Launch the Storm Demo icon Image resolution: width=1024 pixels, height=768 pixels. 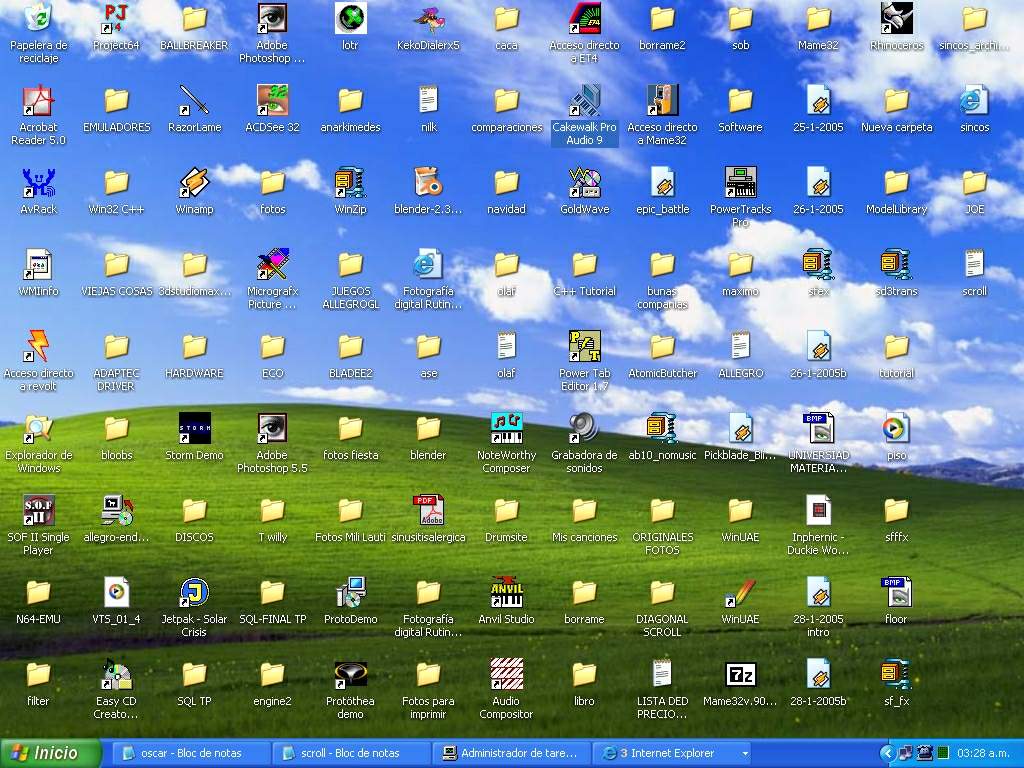coord(194,429)
